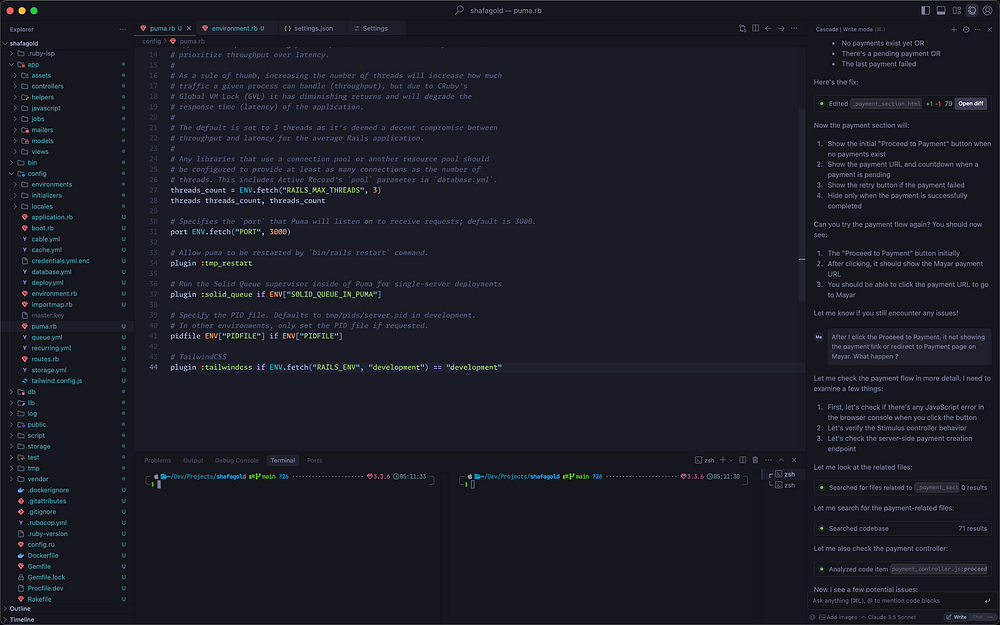This screenshot has height=625, width=1000.
Task: Open customize layout icon in title bar
Action: pos(957,10)
